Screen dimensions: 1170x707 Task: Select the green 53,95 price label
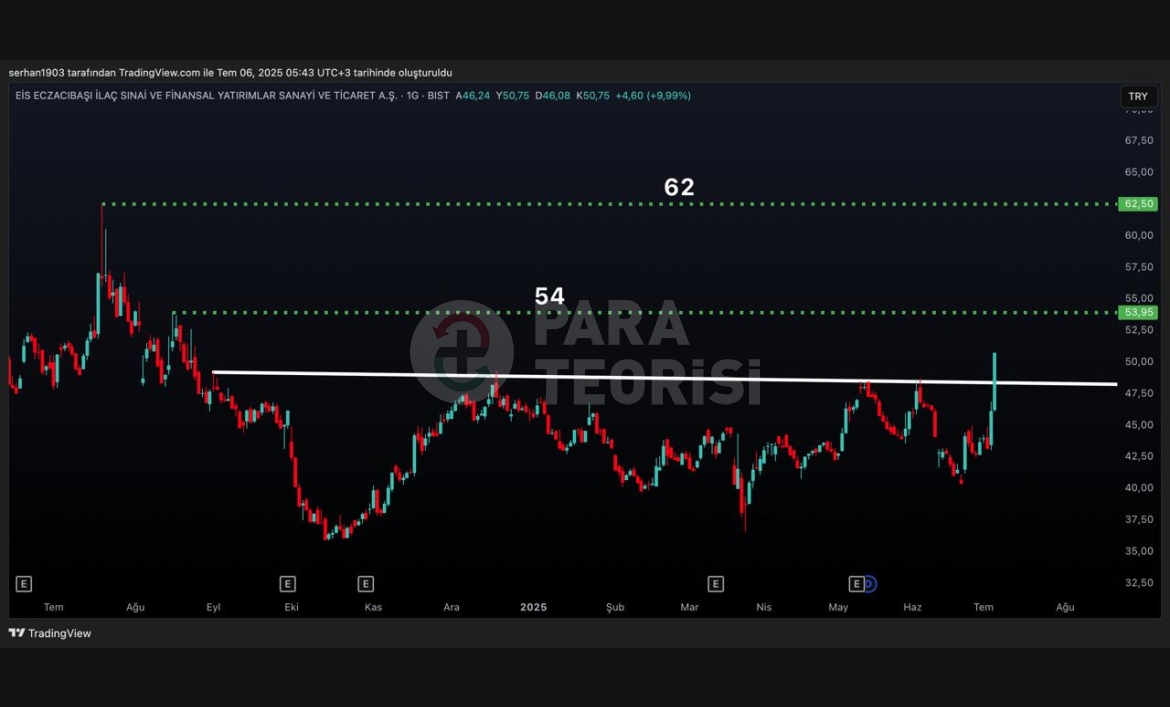[1137, 312]
